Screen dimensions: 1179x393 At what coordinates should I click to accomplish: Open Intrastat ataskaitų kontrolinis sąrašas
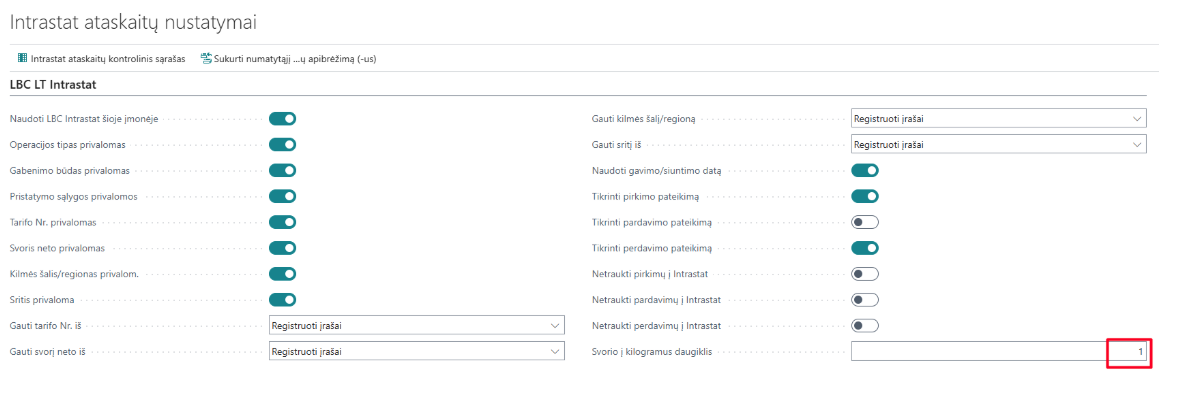[102, 58]
